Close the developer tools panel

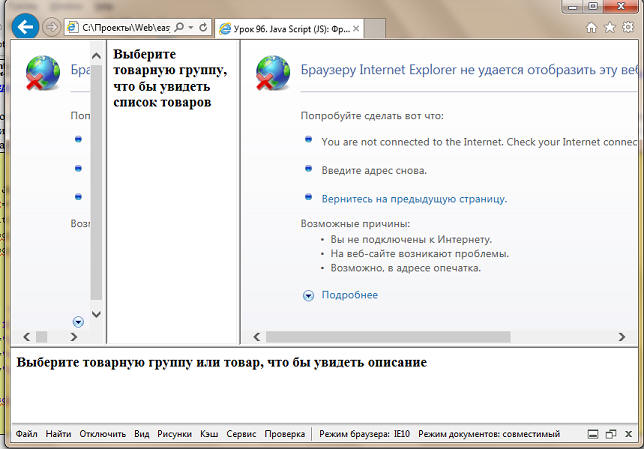pyautogui.click(x=628, y=434)
